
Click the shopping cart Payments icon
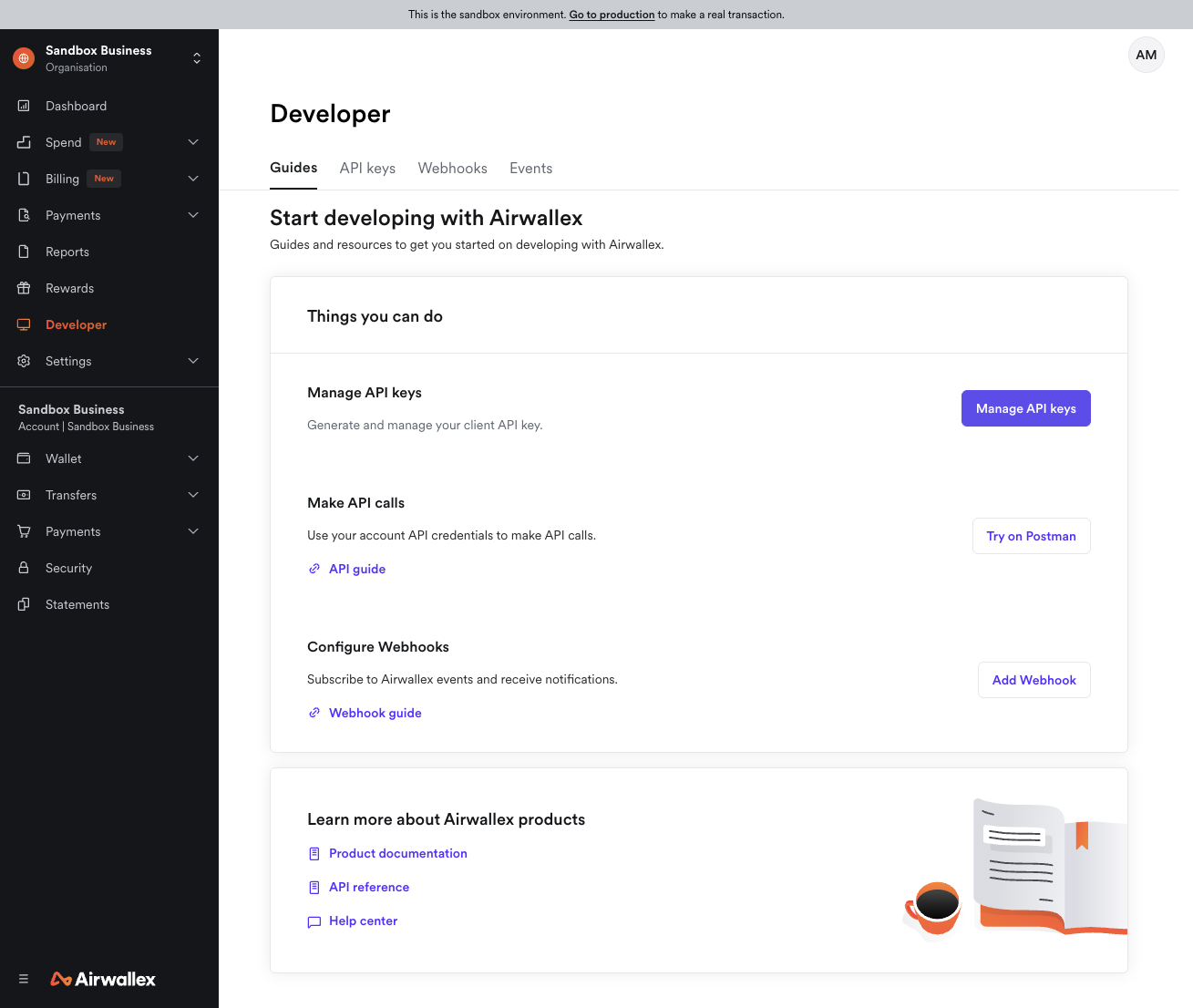pyautogui.click(x=24, y=531)
